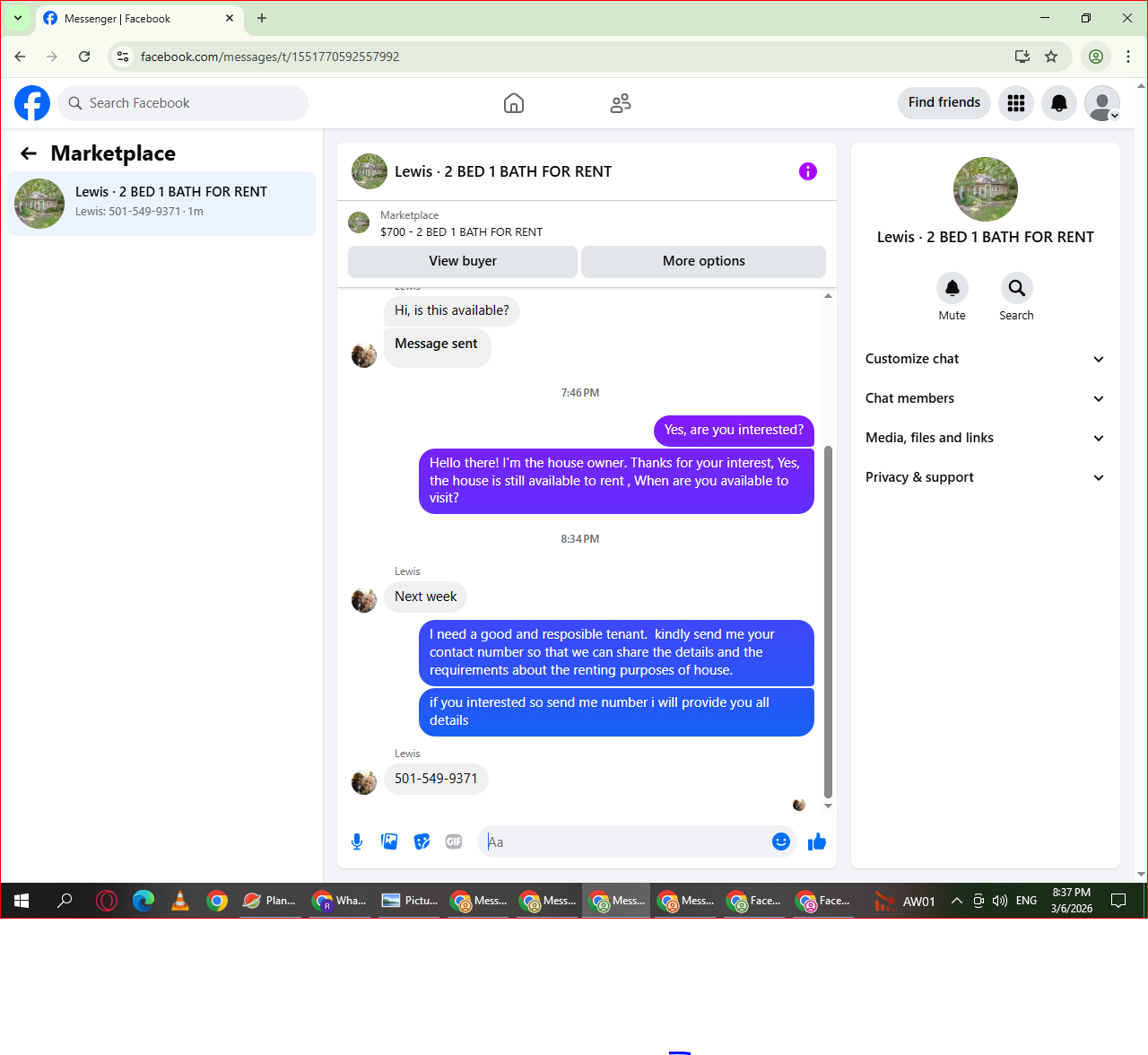Viewport: 1148px width, 1055px height.
Task: Open Wha... taskbar Chrome window
Action: [x=340, y=901]
